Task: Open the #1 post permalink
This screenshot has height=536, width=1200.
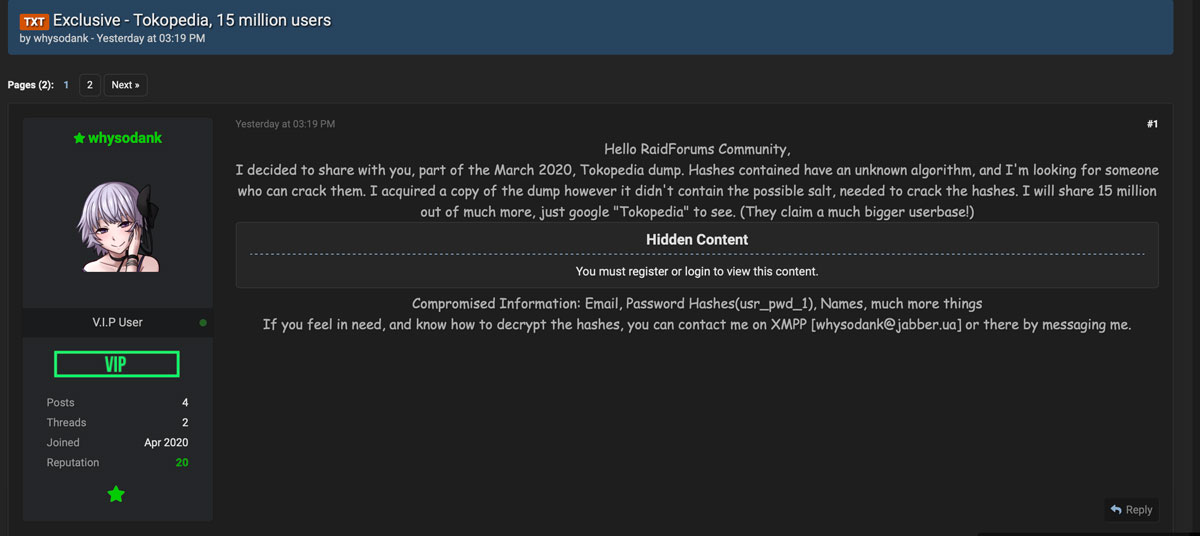Action: 1151,124
